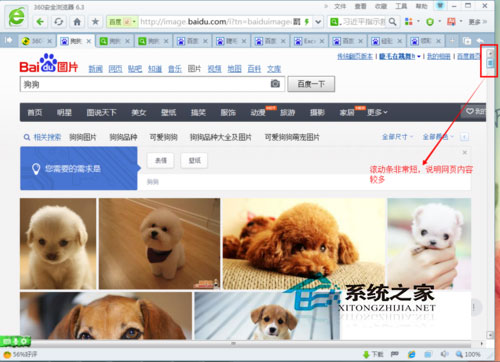Open the 知道 link in Baidu navigation

coord(155,69)
